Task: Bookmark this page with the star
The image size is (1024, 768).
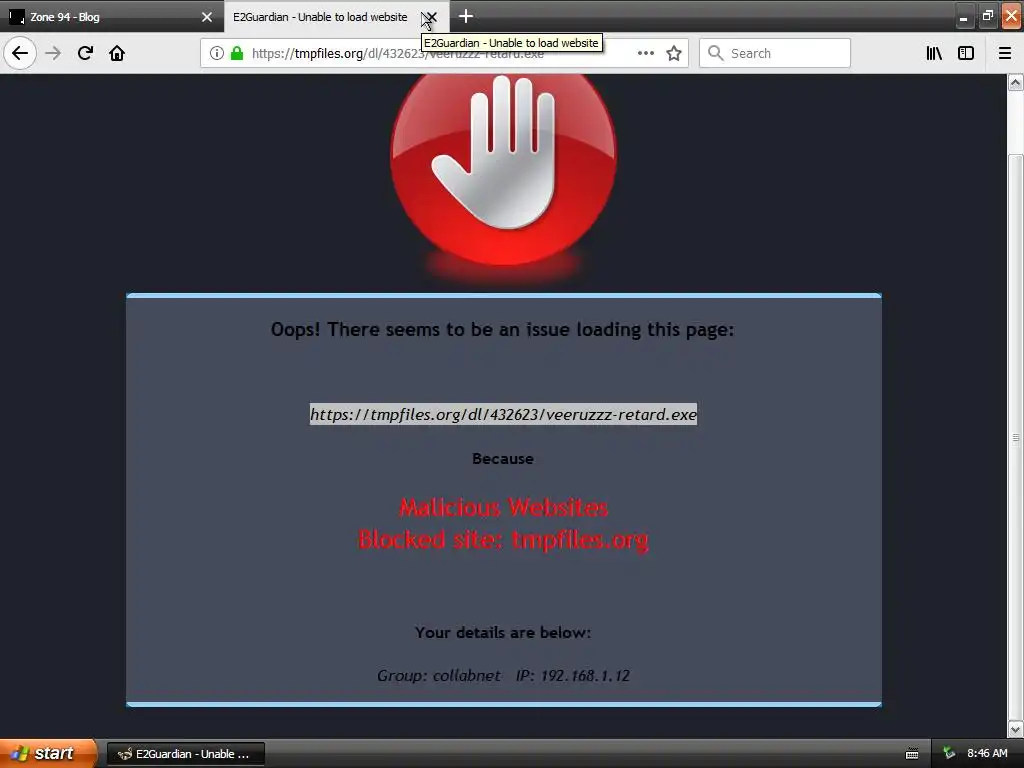Action: pos(674,53)
